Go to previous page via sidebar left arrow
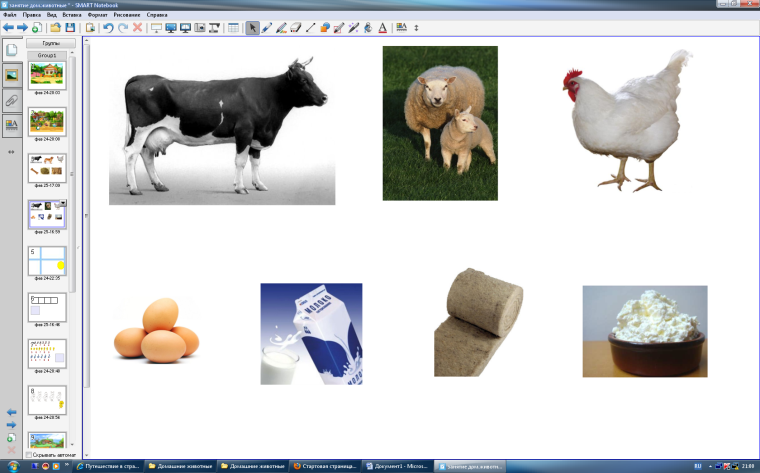The height and width of the screenshot is (473, 760). point(12,412)
